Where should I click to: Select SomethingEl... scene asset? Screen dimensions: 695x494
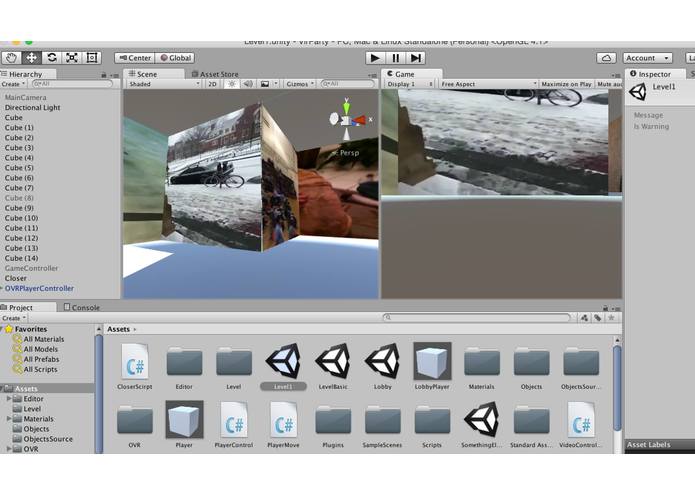pos(481,424)
